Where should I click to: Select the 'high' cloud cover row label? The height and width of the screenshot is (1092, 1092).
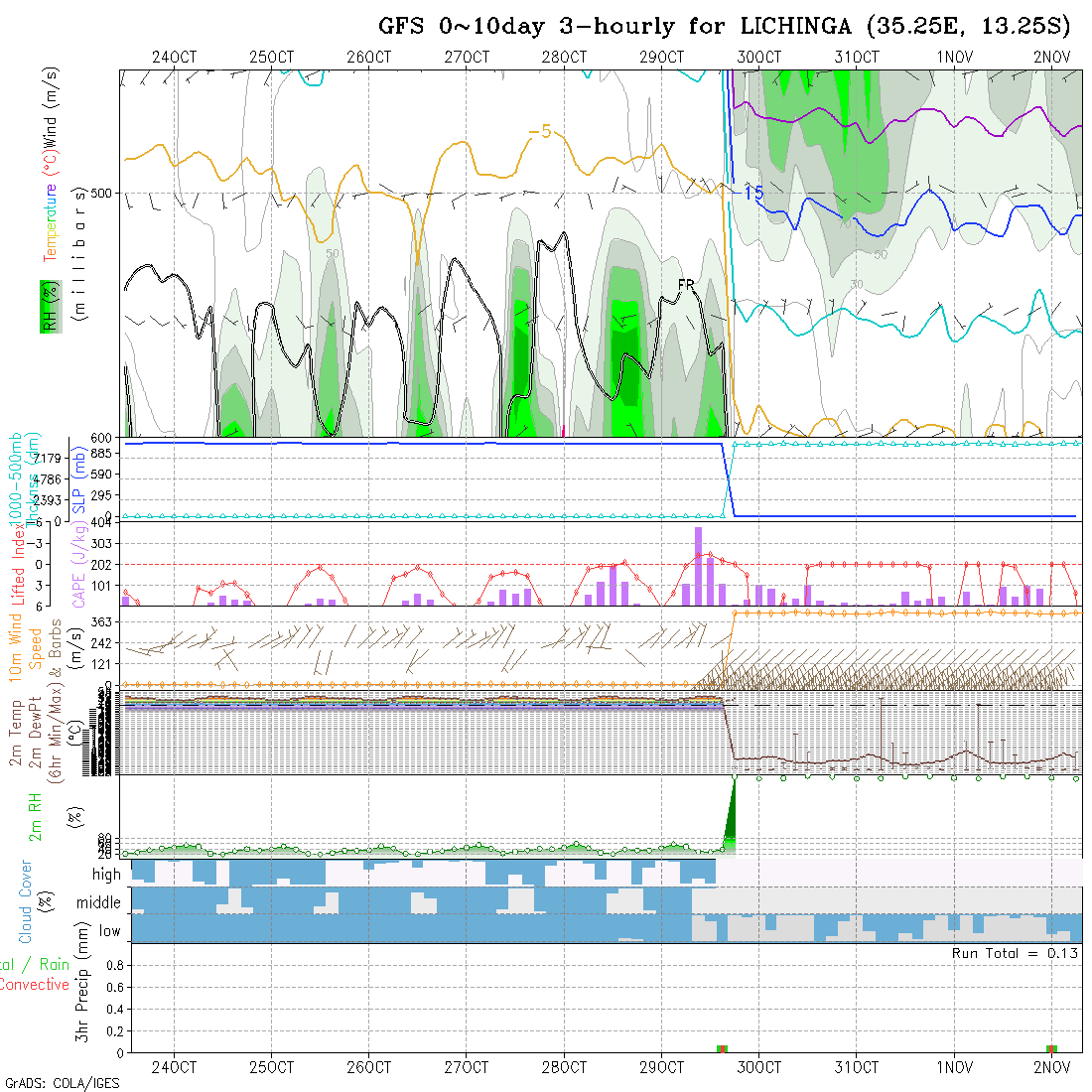pyautogui.click(x=105, y=875)
